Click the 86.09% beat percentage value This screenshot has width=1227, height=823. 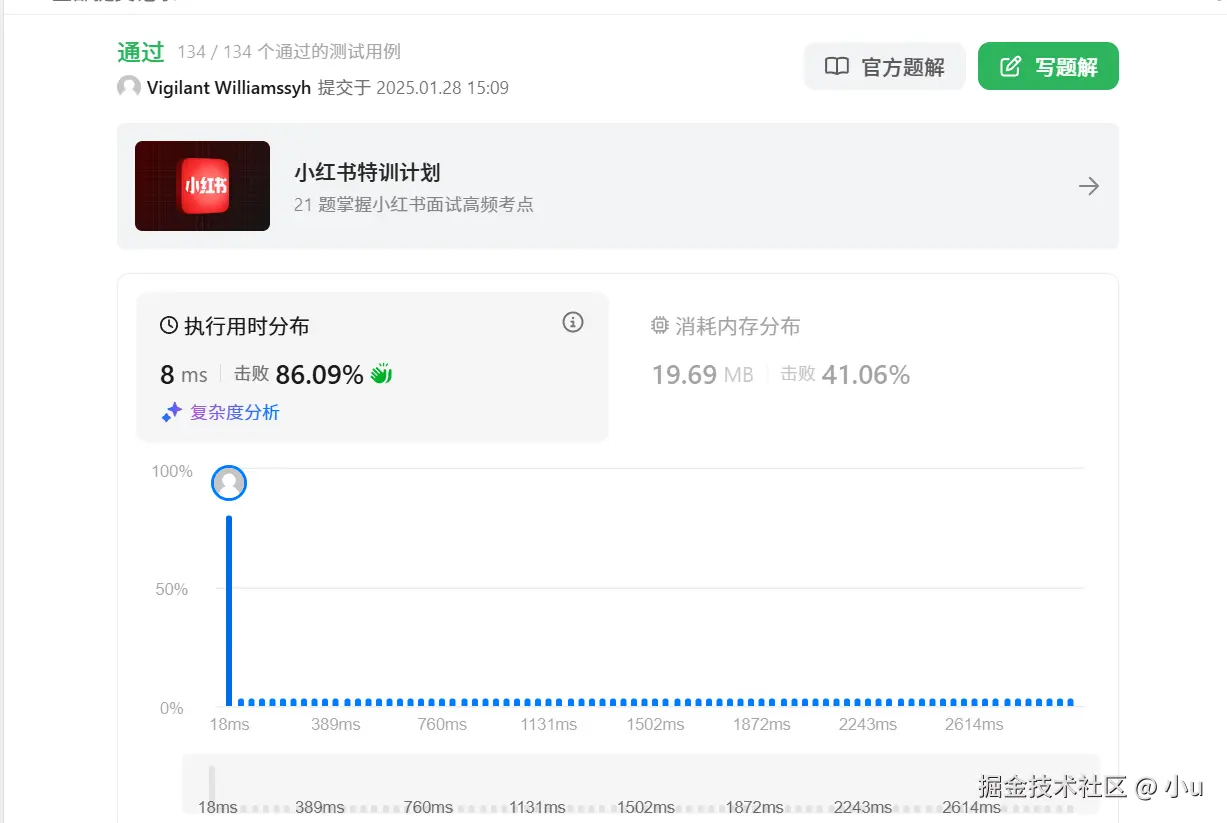tap(319, 375)
